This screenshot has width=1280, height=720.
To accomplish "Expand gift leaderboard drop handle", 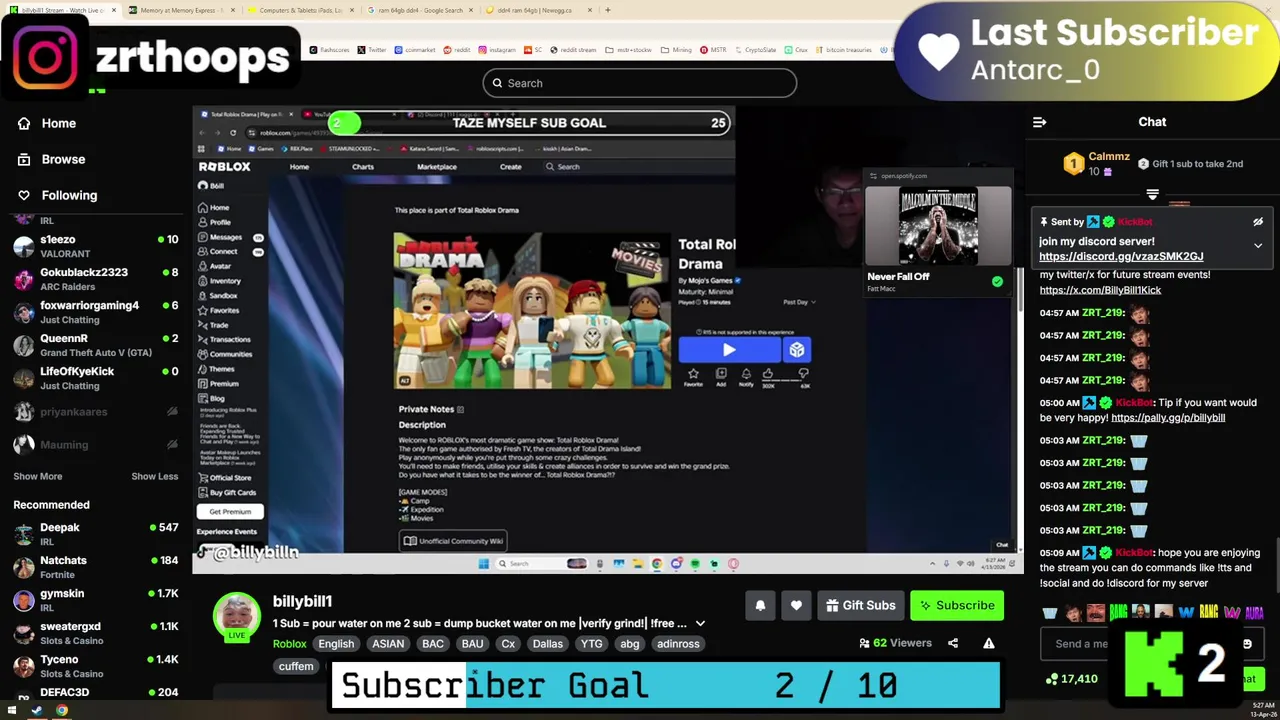I will pyautogui.click(x=1152, y=195).
